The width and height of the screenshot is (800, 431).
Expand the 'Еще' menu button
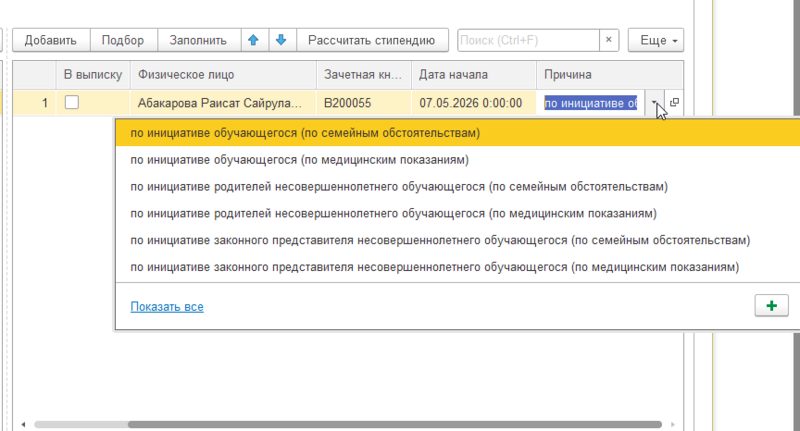[x=656, y=40]
